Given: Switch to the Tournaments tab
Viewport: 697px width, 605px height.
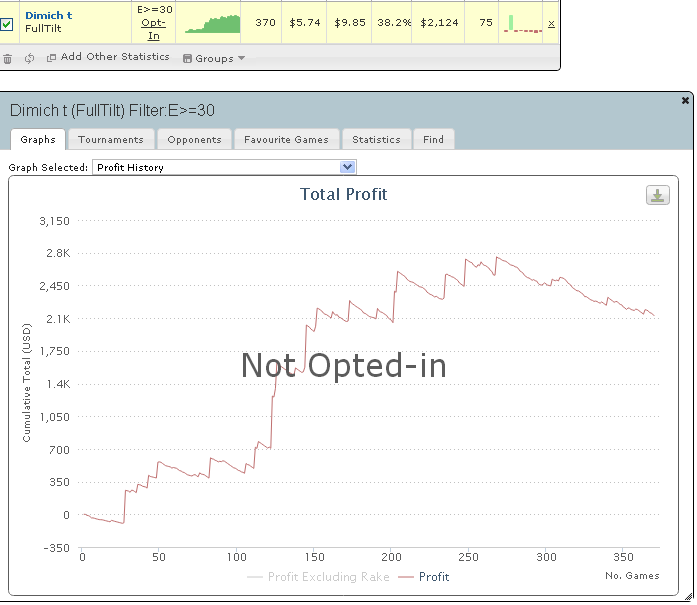Looking at the screenshot, I should coord(111,140).
